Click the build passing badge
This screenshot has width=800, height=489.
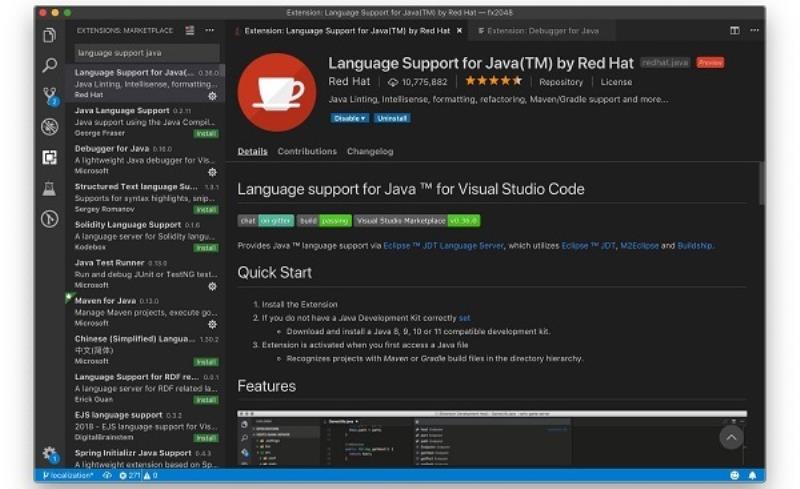pyautogui.click(x=324, y=221)
